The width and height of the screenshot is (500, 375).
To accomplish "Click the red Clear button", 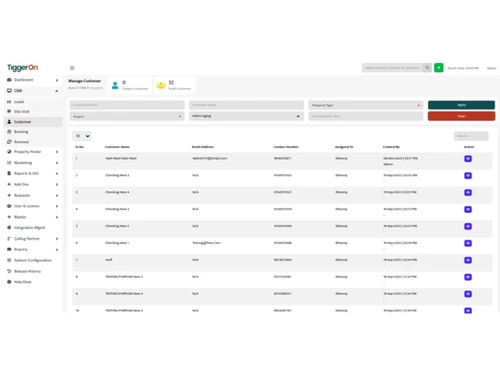I will (461, 116).
